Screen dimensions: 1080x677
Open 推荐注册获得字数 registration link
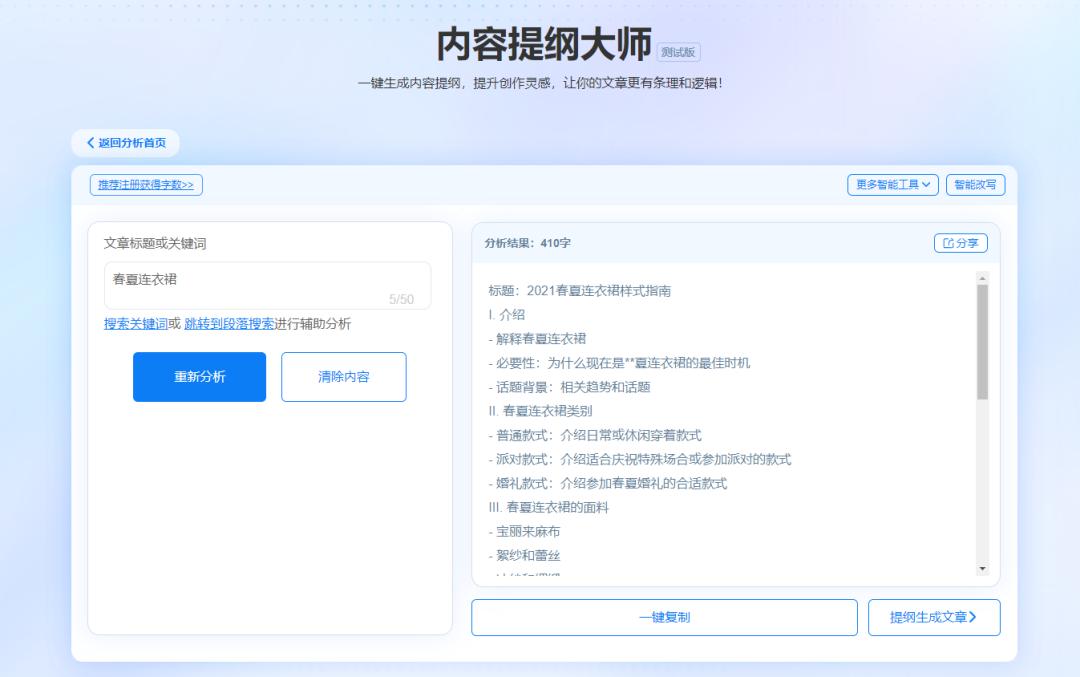tap(144, 185)
